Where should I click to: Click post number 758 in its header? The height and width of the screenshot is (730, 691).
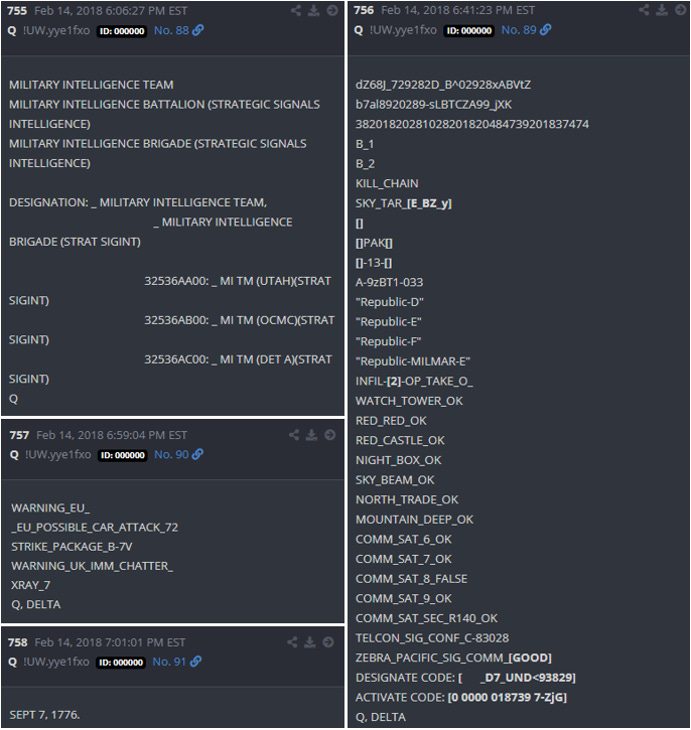[x=18, y=642]
